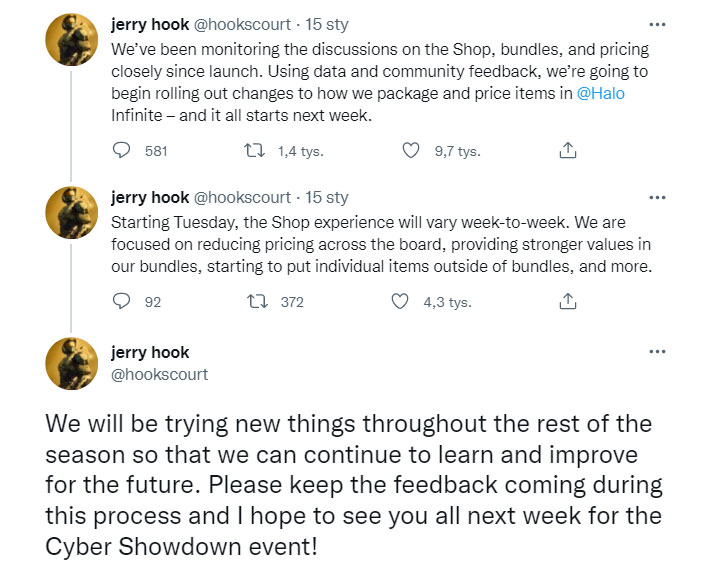
Task: Click jerry hook name on first tweet
Action: tap(149, 25)
